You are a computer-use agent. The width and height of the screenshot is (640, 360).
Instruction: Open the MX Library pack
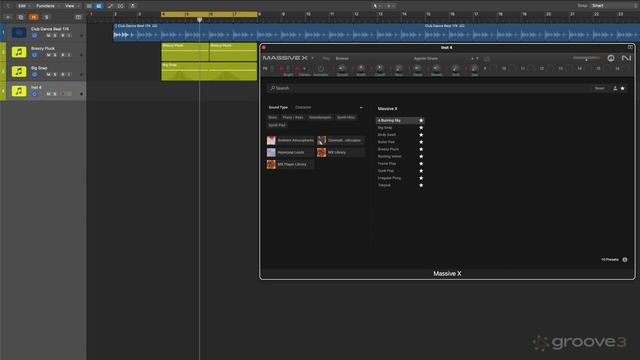(x=340, y=152)
